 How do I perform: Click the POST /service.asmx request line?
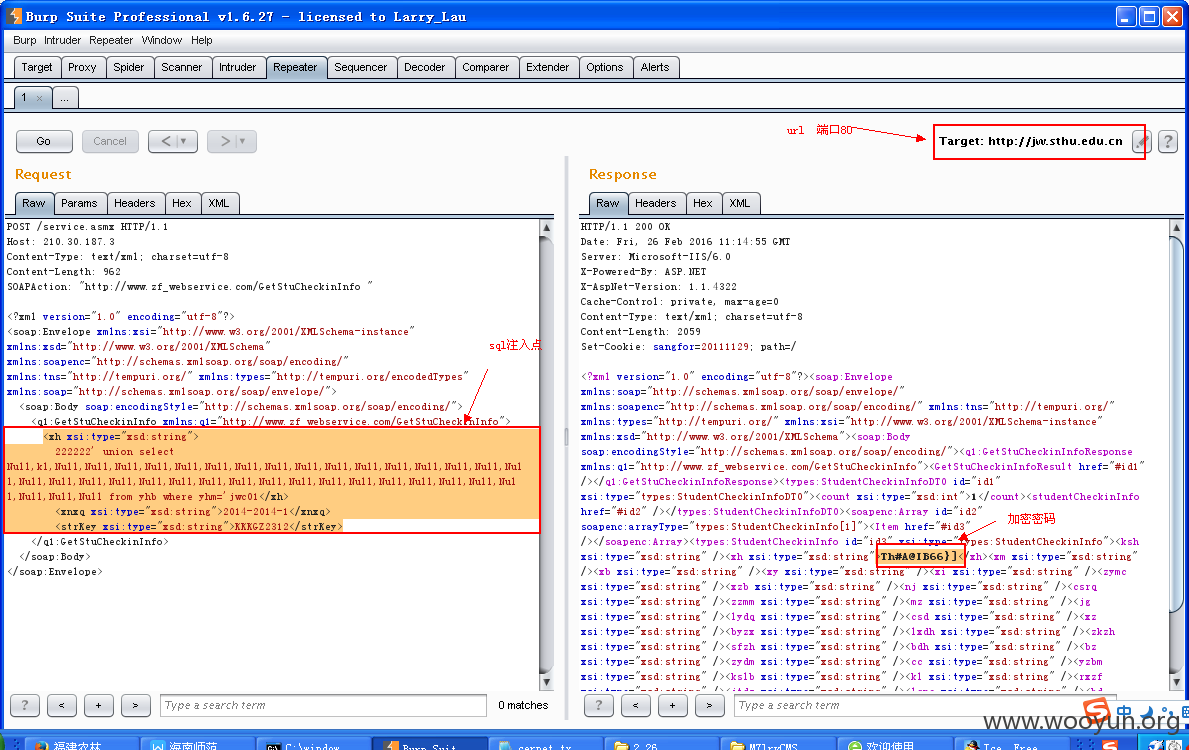tap(88, 227)
